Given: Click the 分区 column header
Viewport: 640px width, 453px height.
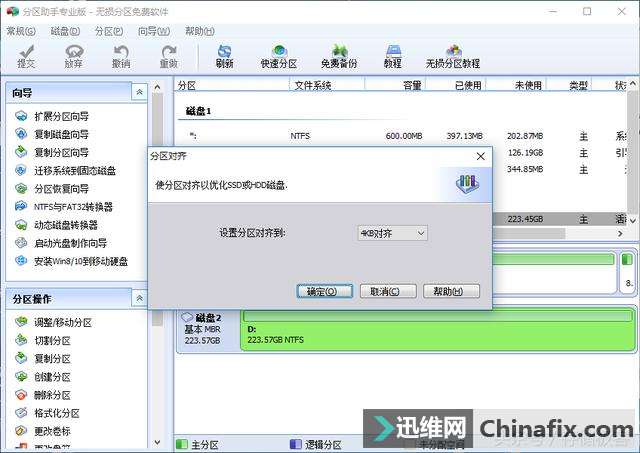Looking at the screenshot, I should coord(231,85).
